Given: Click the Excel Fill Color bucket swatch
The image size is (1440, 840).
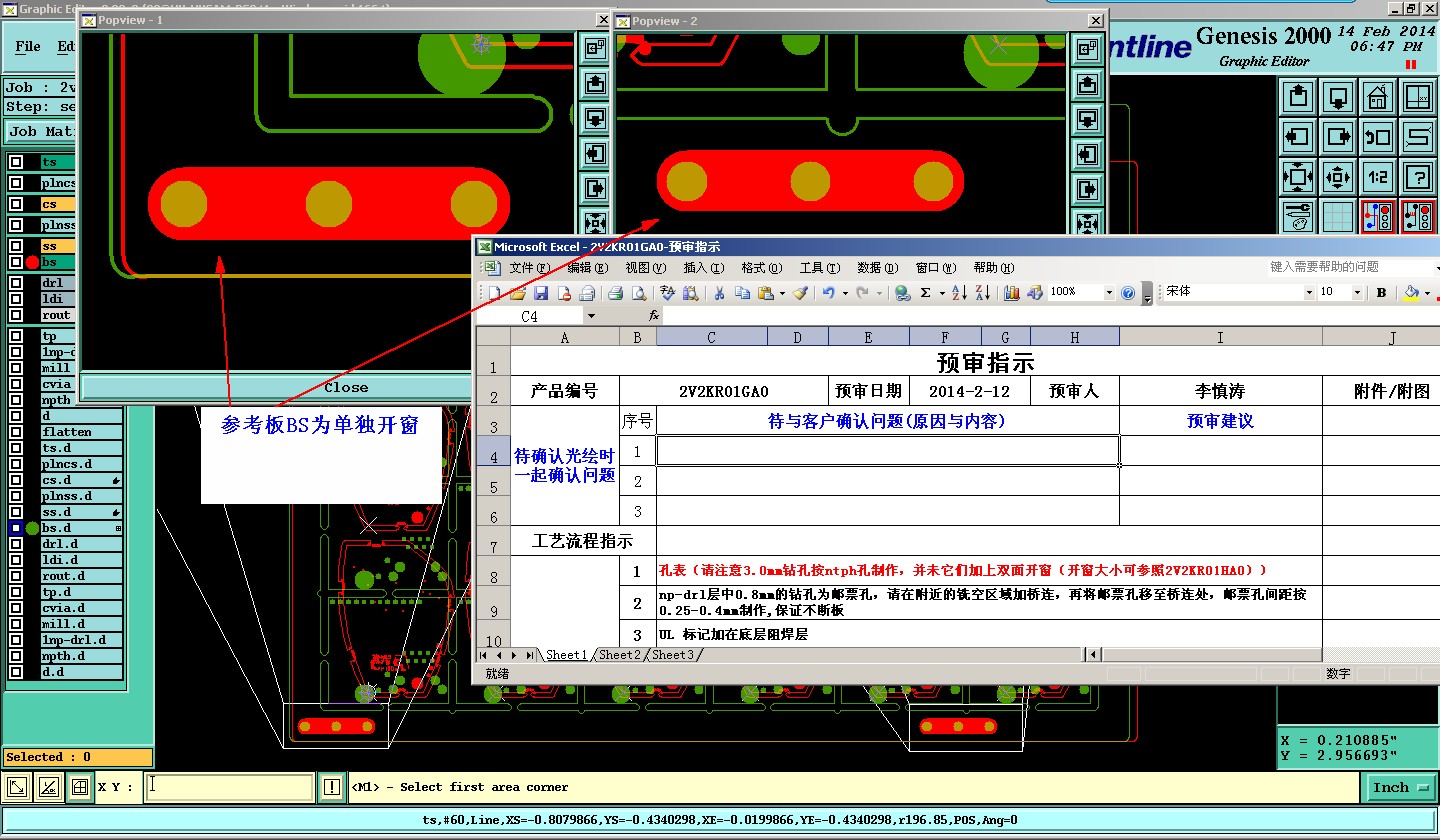Looking at the screenshot, I should point(1412,293).
